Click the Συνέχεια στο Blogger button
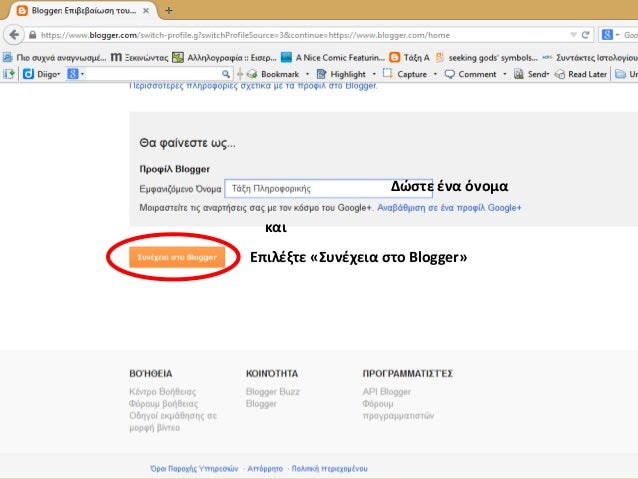This screenshot has height=479, width=638. click(177, 257)
